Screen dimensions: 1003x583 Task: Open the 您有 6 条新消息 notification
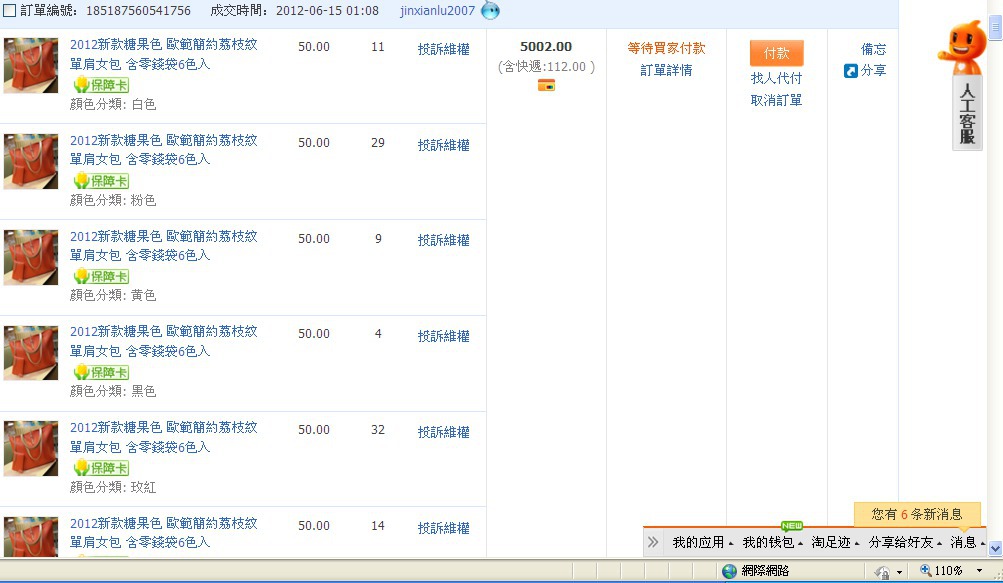click(x=917, y=514)
